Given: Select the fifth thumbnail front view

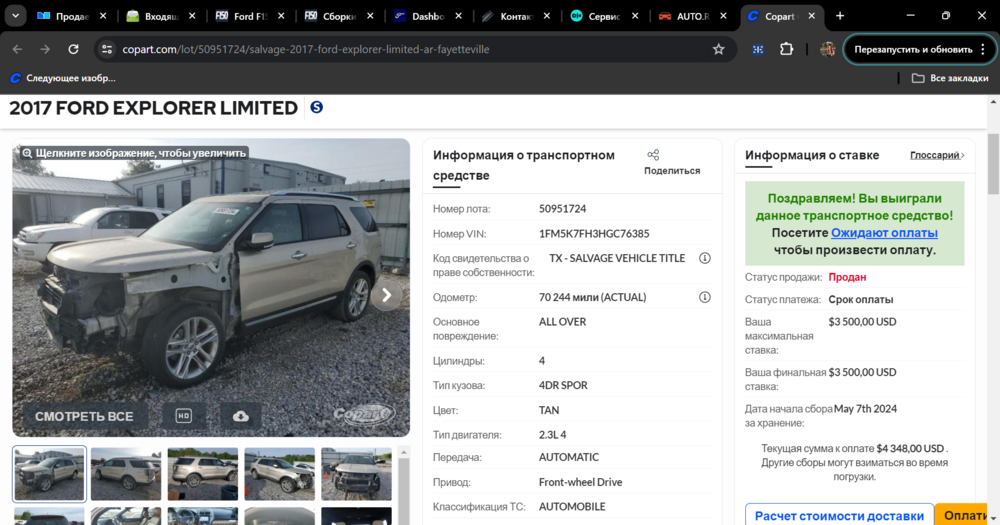Looking at the screenshot, I should point(357,474).
